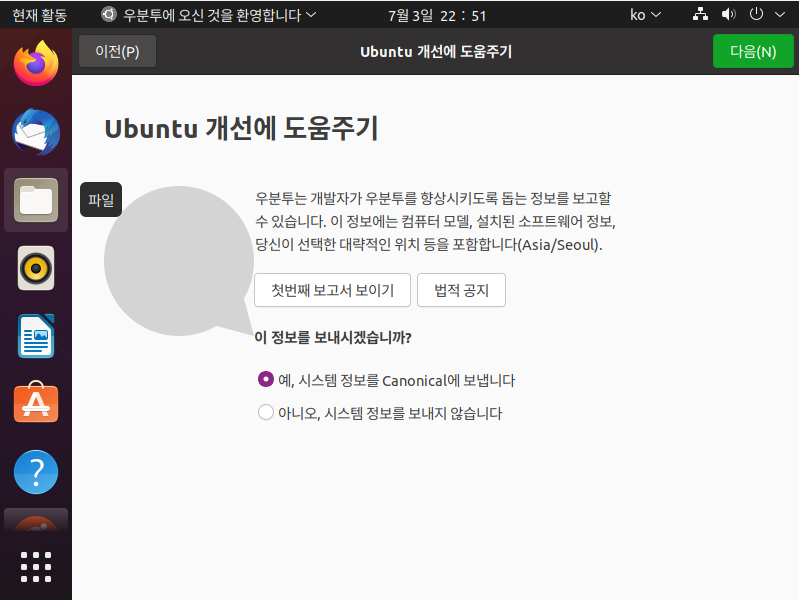This screenshot has width=799, height=600.
Task: Select 아니오, 시스템 정보를 보내지 않습니다
Action: coord(380,412)
